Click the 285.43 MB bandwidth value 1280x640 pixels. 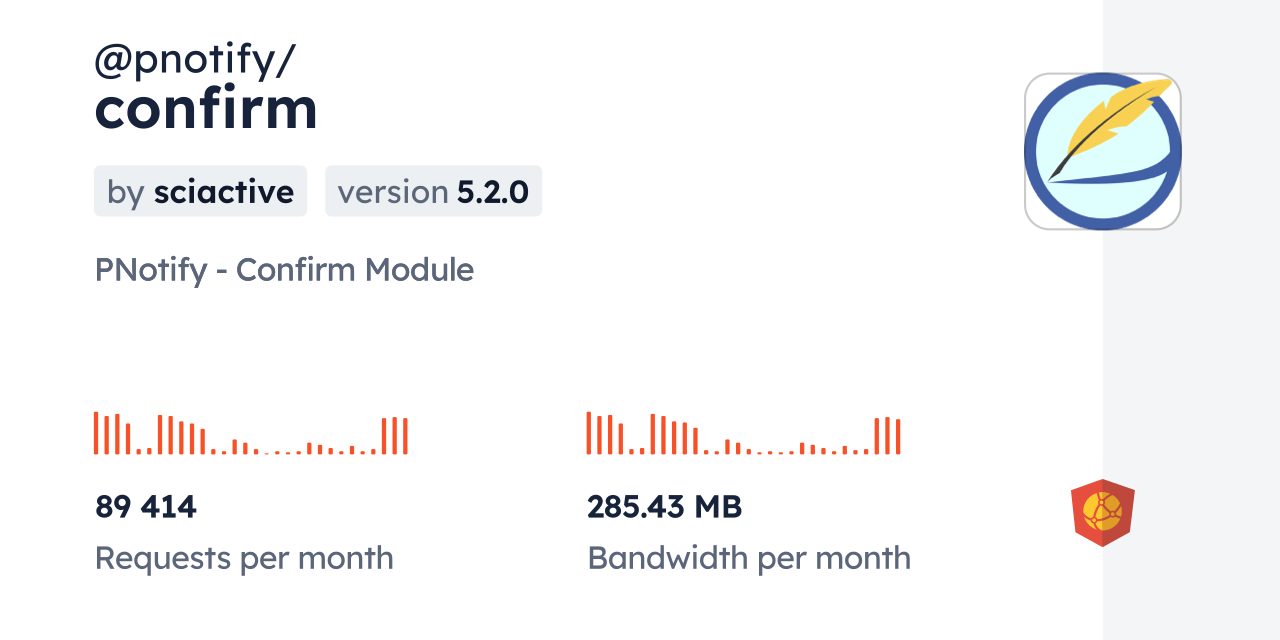point(664,507)
